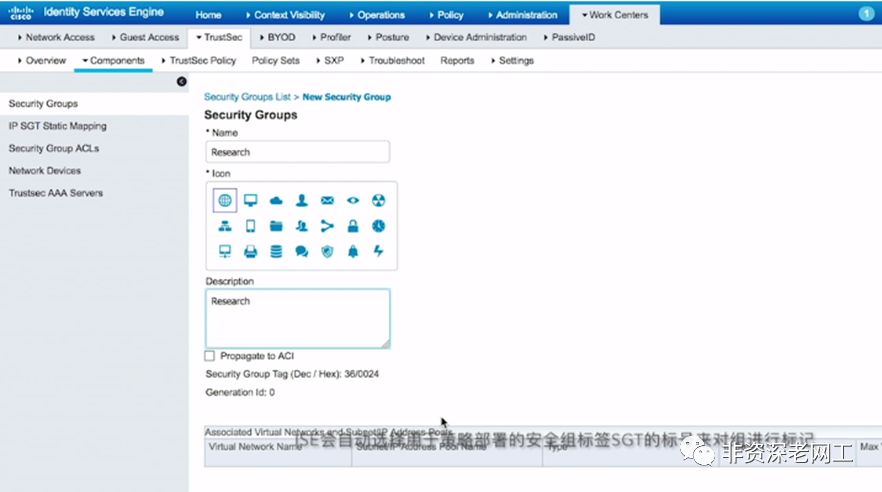The height and width of the screenshot is (492, 882).
Task: Switch to the PassiveID section
Action: [x=569, y=38]
